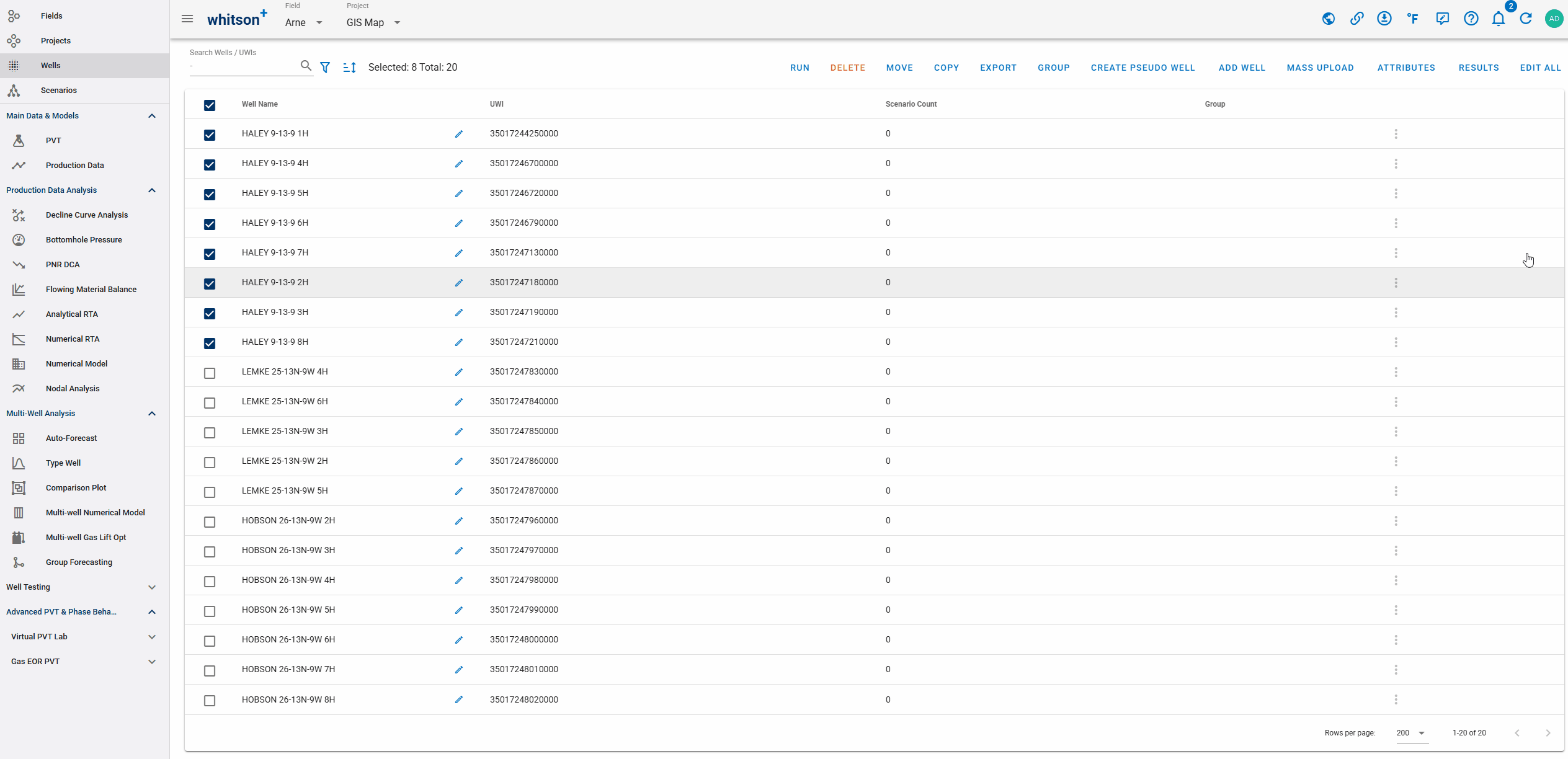Check the HOBSON 26-13N-9W 2H checkbox

(x=210, y=522)
